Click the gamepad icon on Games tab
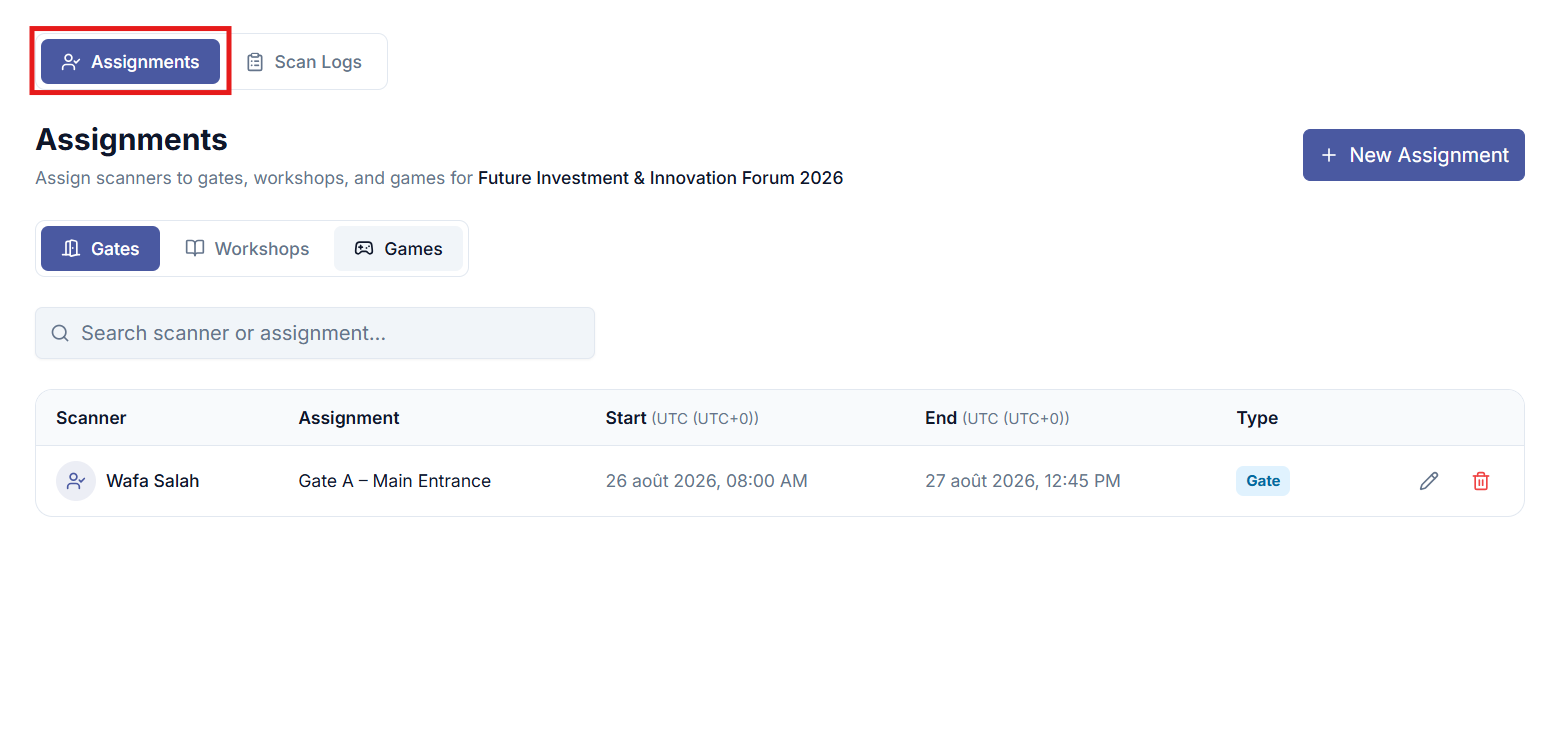 coord(364,249)
